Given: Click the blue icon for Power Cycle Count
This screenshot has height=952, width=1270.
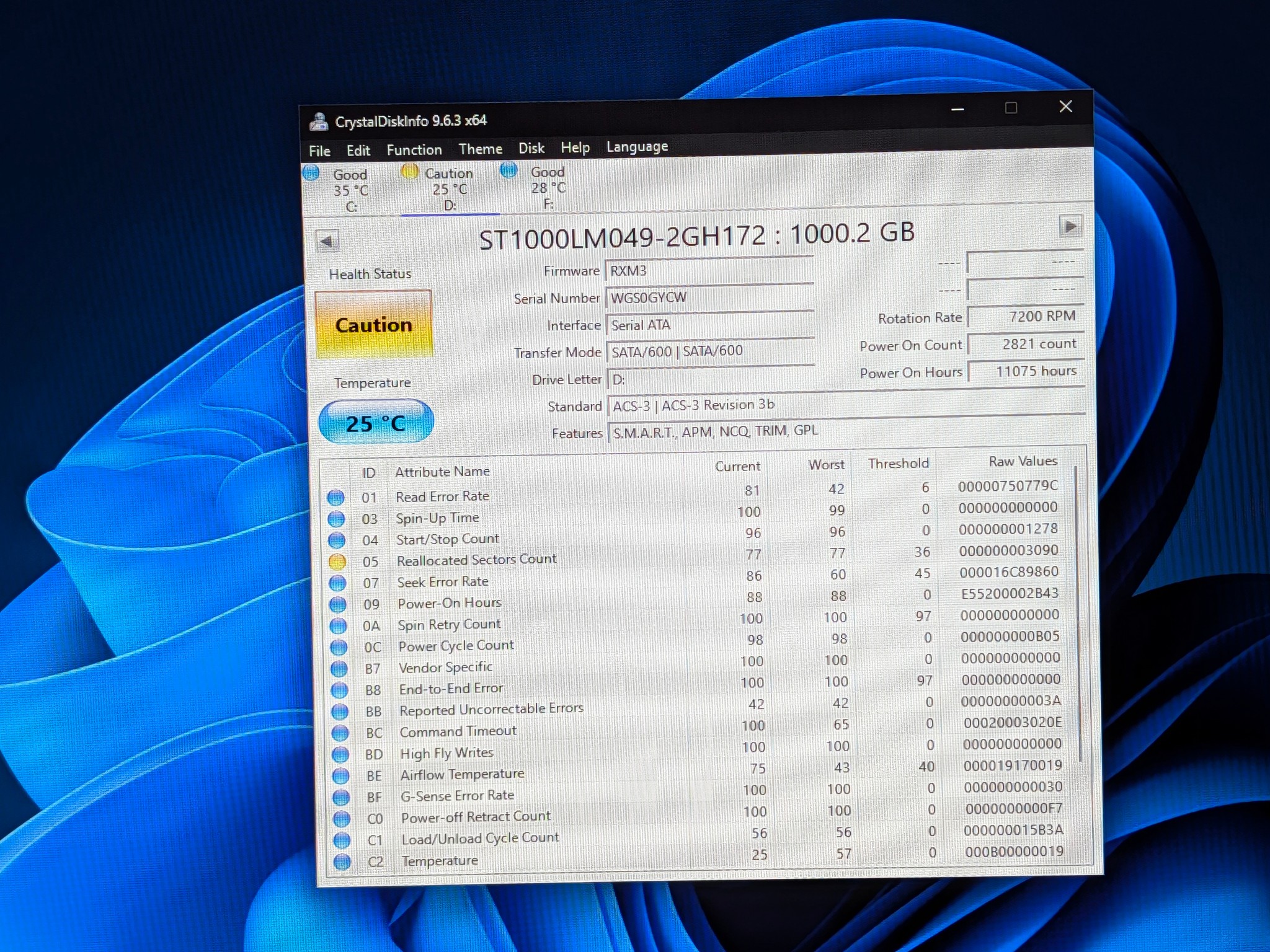Looking at the screenshot, I should click(339, 647).
